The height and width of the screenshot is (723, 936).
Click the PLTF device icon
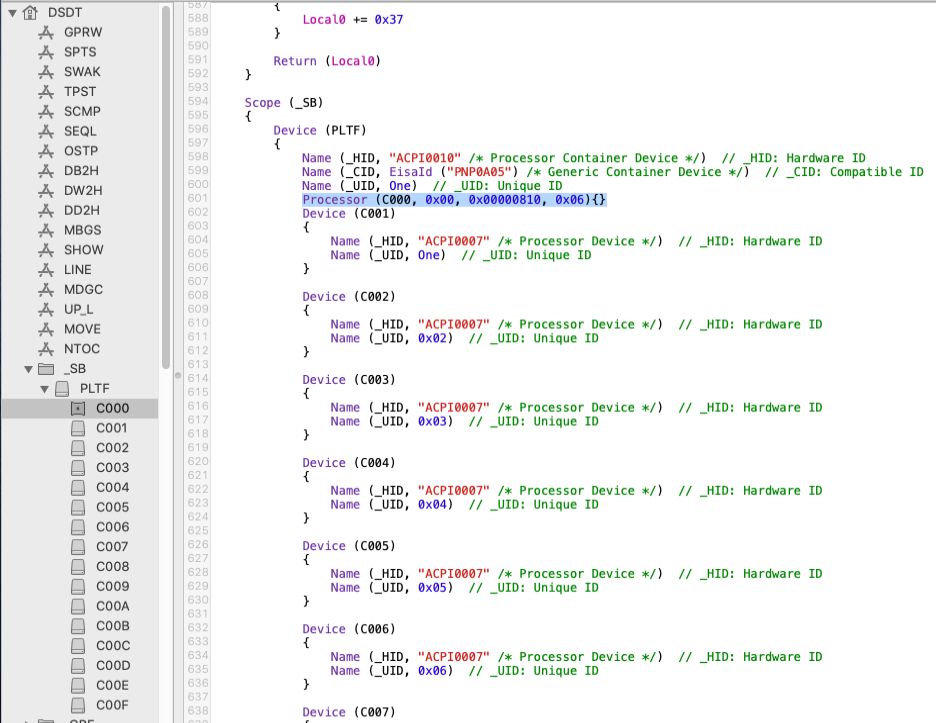[62, 389]
